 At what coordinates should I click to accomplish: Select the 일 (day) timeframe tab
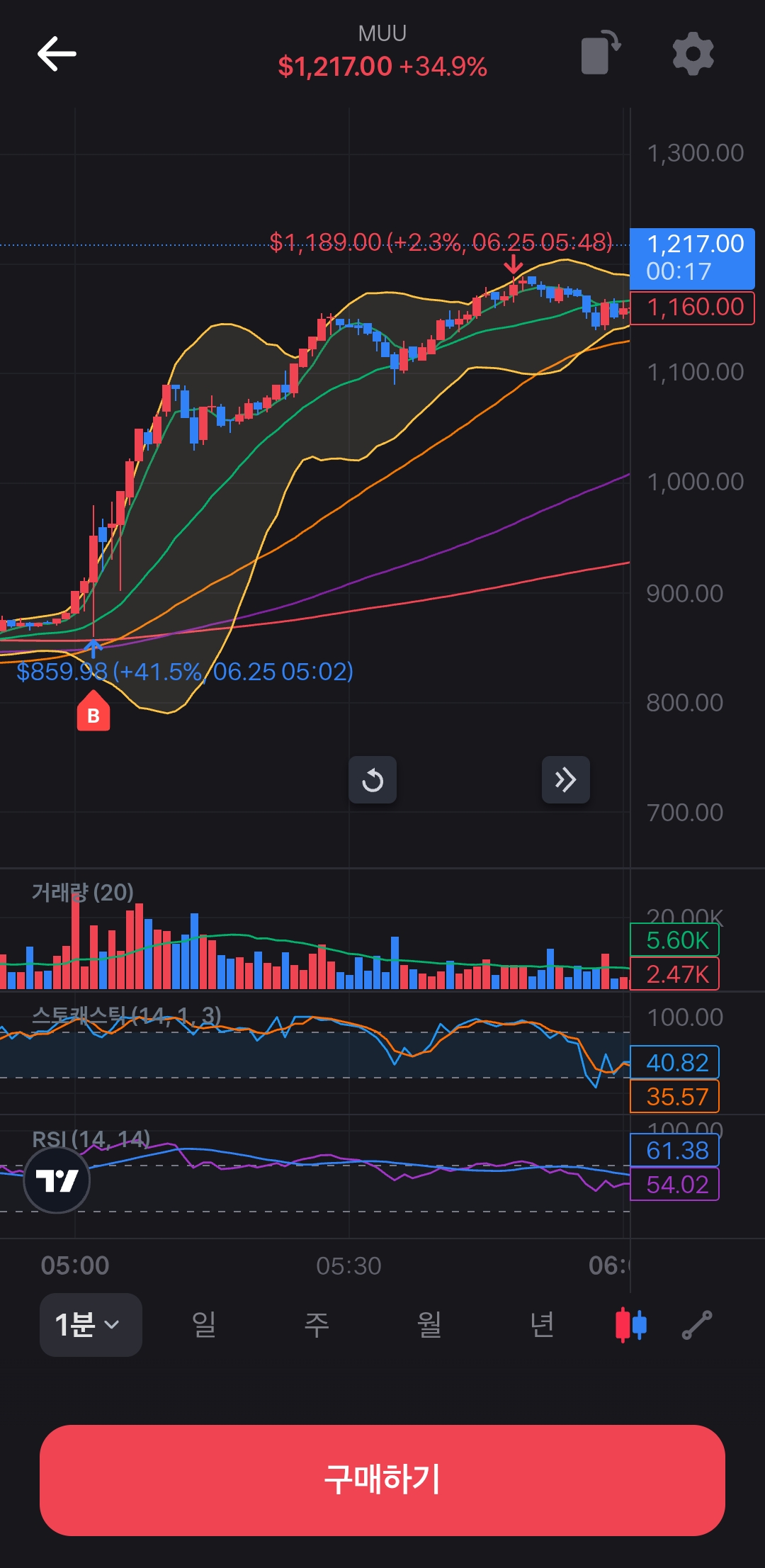(x=204, y=1324)
